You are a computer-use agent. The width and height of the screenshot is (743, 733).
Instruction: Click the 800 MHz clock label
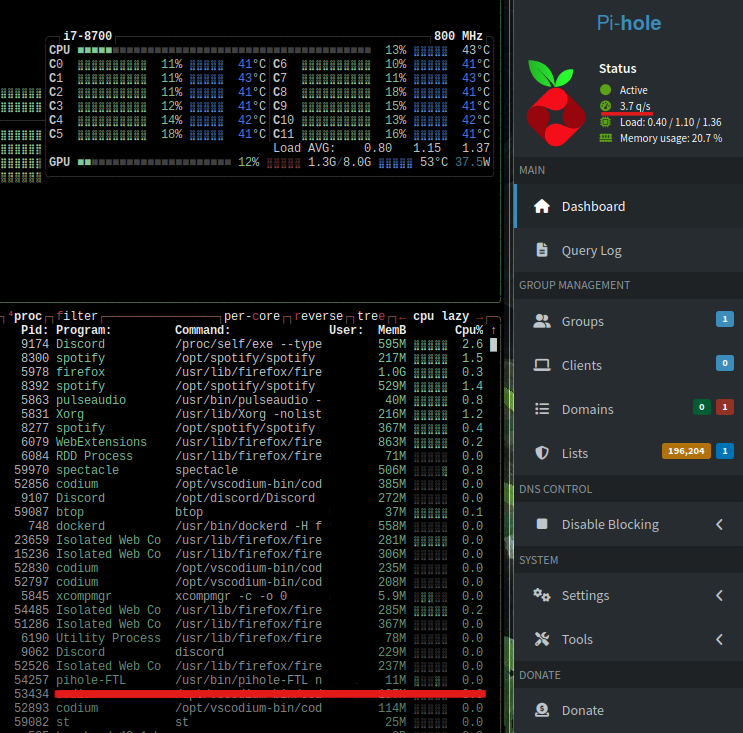point(458,36)
